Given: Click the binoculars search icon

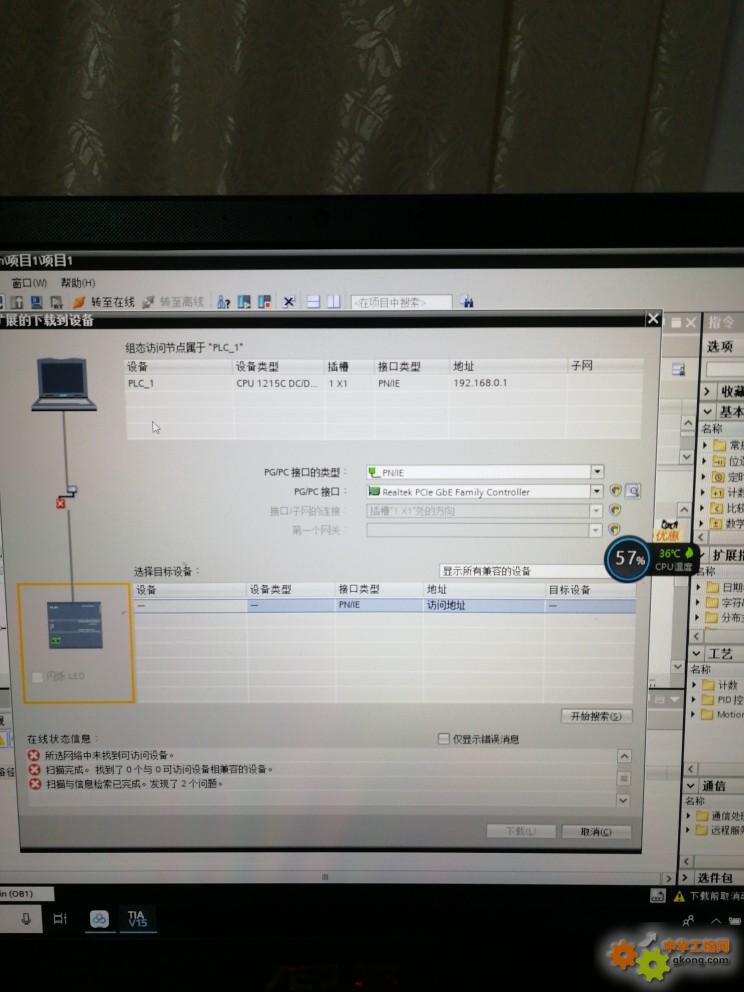Looking at the screenshot, I should [x=468, y=302].
